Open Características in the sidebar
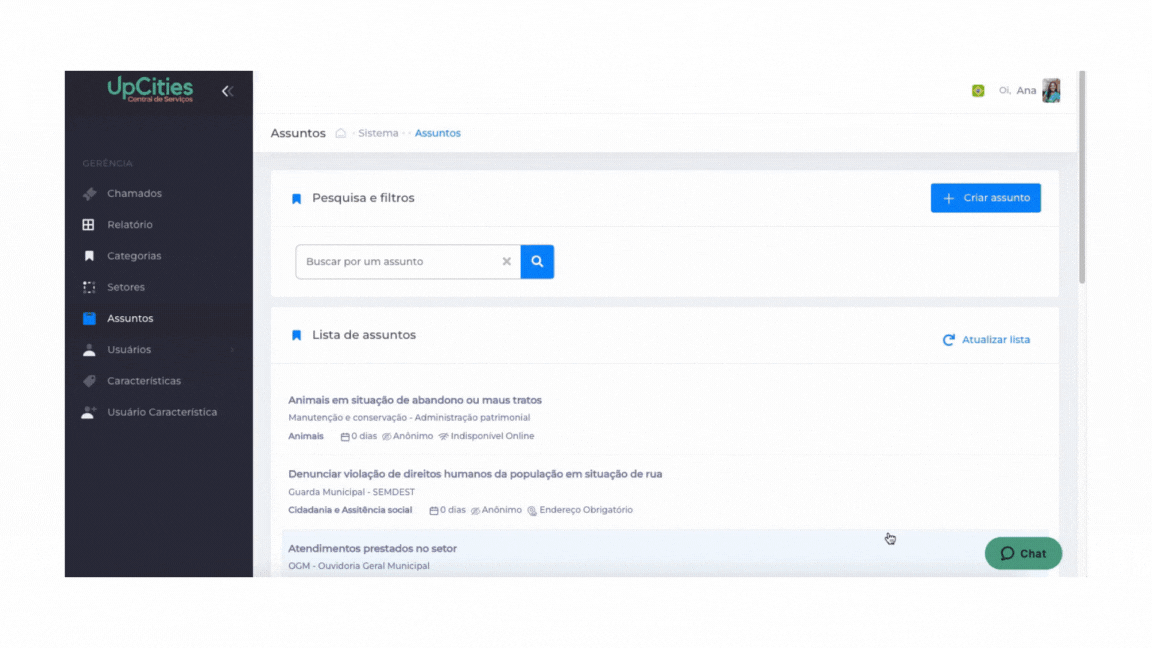 point(144,381)
